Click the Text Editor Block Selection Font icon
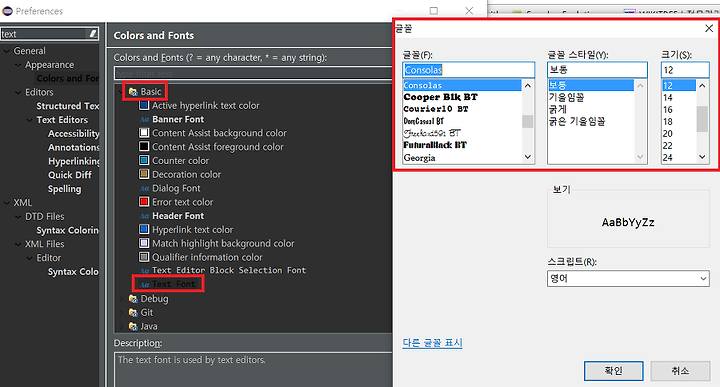 (x=144, y=271)
